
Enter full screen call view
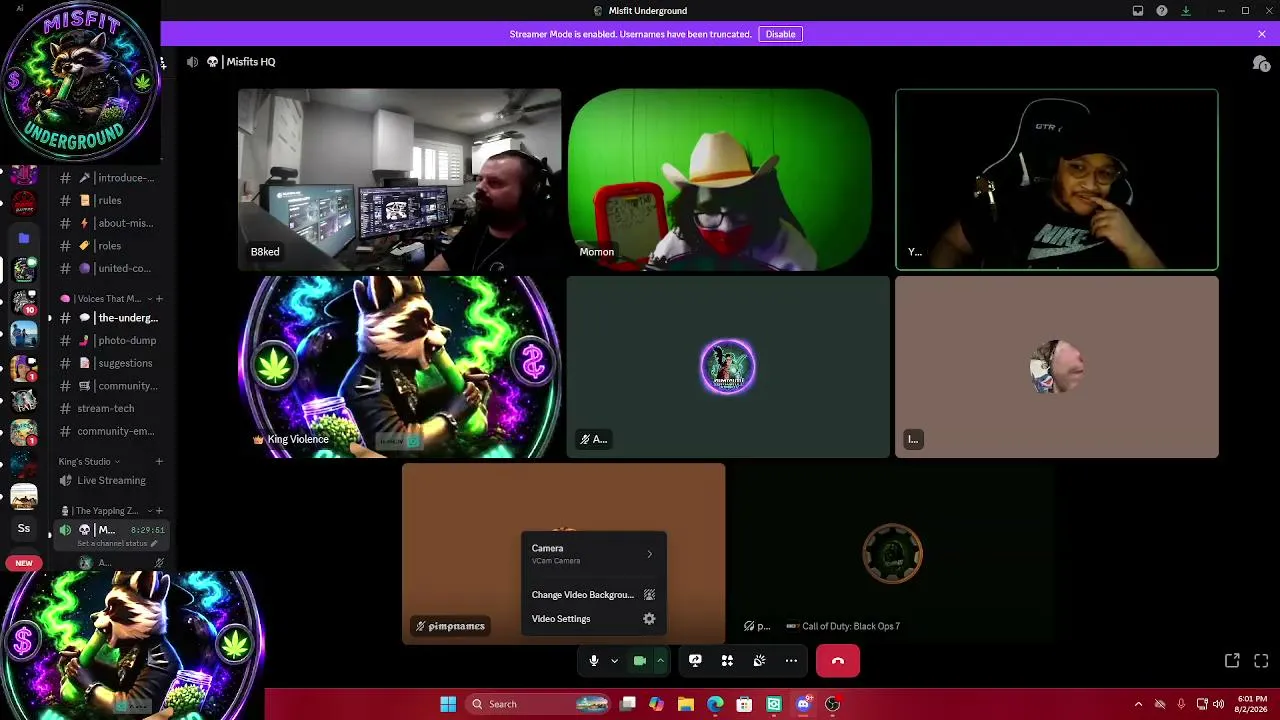tap(1261, 661)
